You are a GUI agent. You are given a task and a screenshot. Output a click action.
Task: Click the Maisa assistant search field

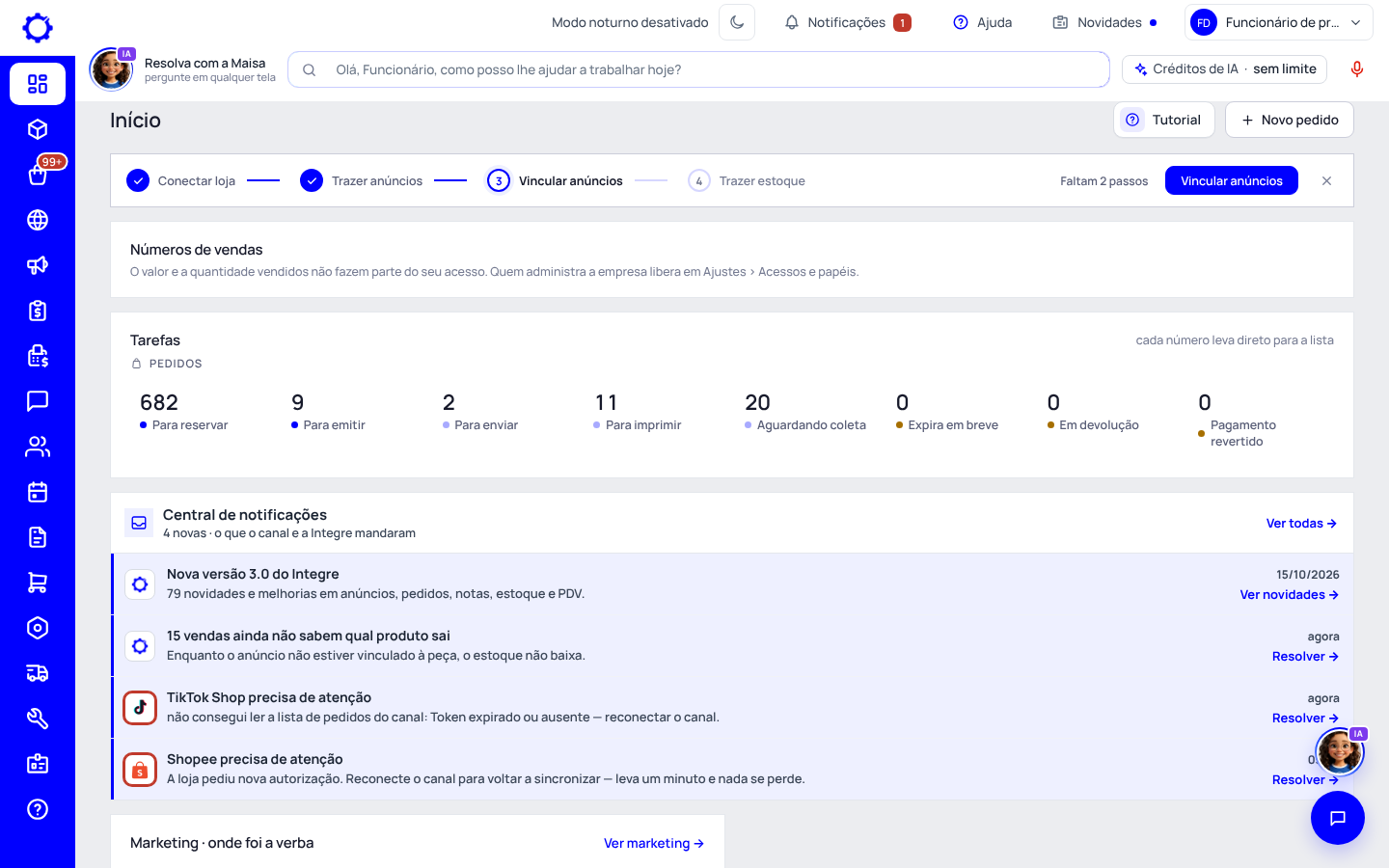(698, 69)
